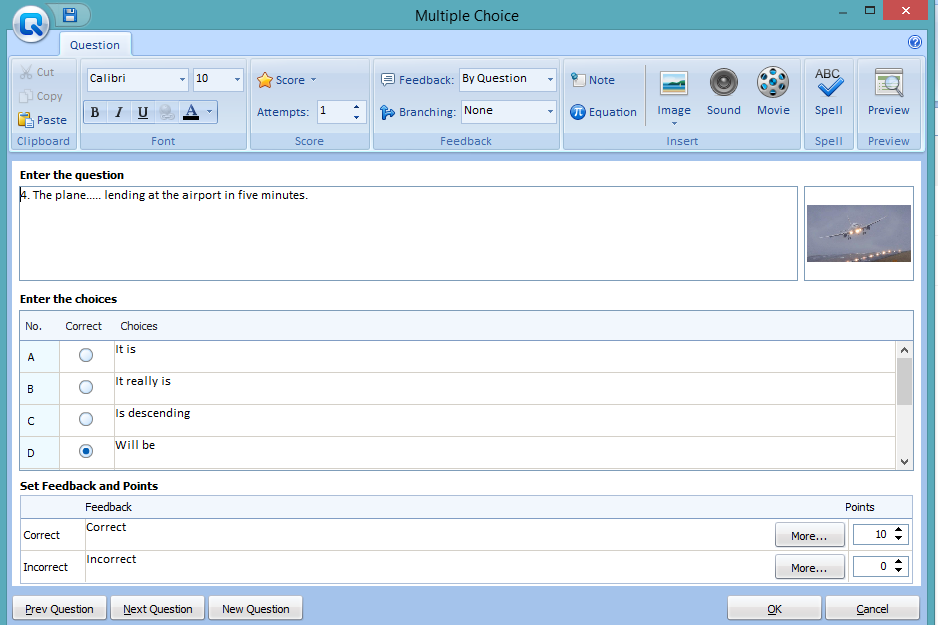Click the Attempts number field
Image resolution: width=938 pixels, height=625 pixels.
[334, 112]
